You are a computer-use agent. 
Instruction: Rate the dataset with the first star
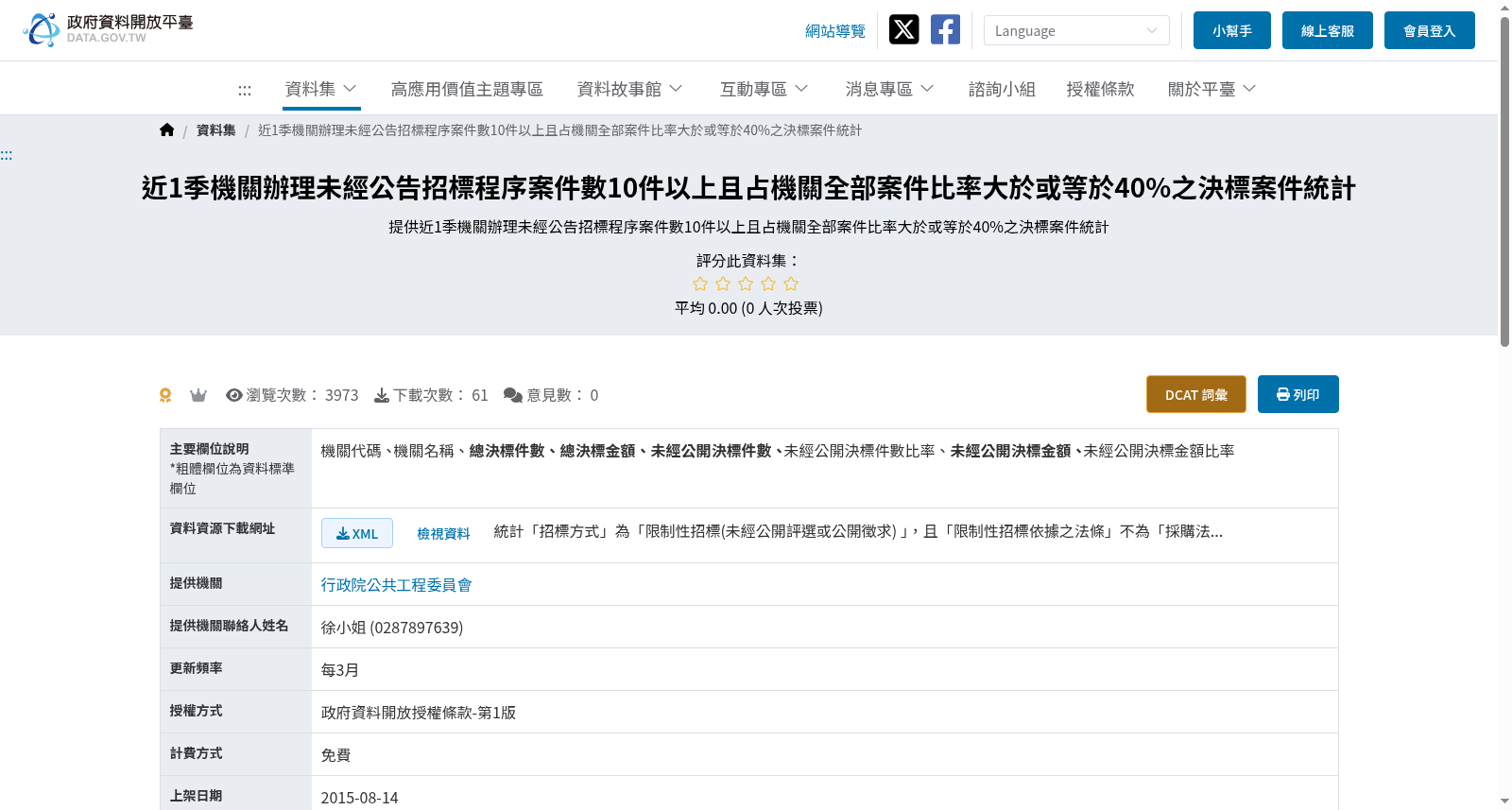point(700,284)
